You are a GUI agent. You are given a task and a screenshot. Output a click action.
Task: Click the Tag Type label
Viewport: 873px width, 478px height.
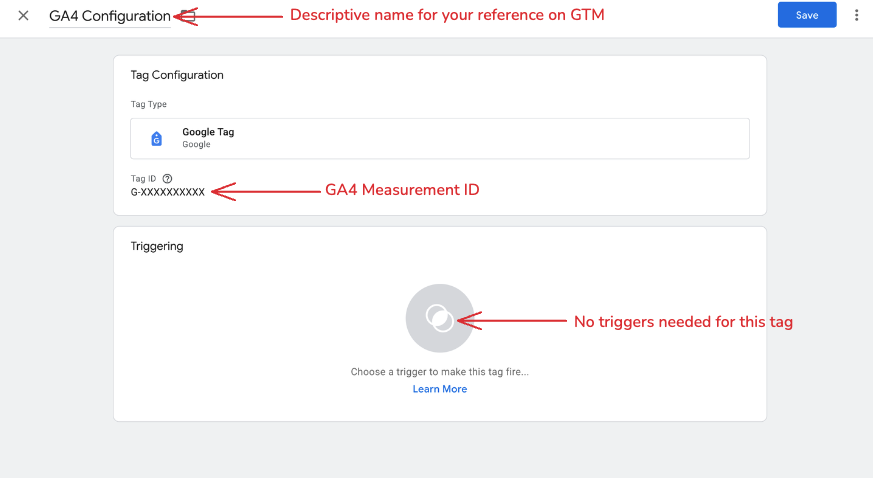coord(149,104)
